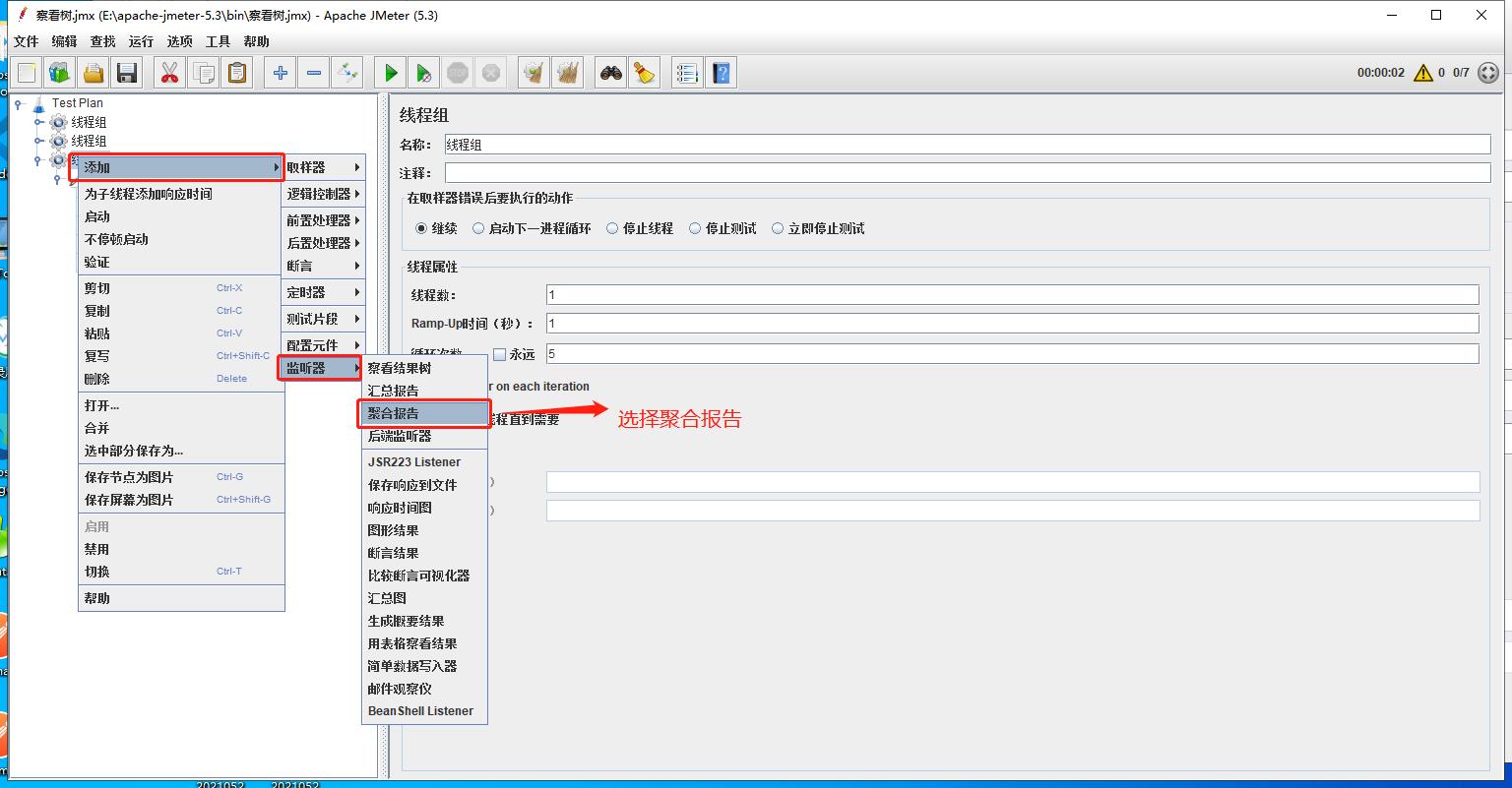Choose JSR223 Listener entry
Viewport: 1512px width, 788px height.
[x=424, y=462]
